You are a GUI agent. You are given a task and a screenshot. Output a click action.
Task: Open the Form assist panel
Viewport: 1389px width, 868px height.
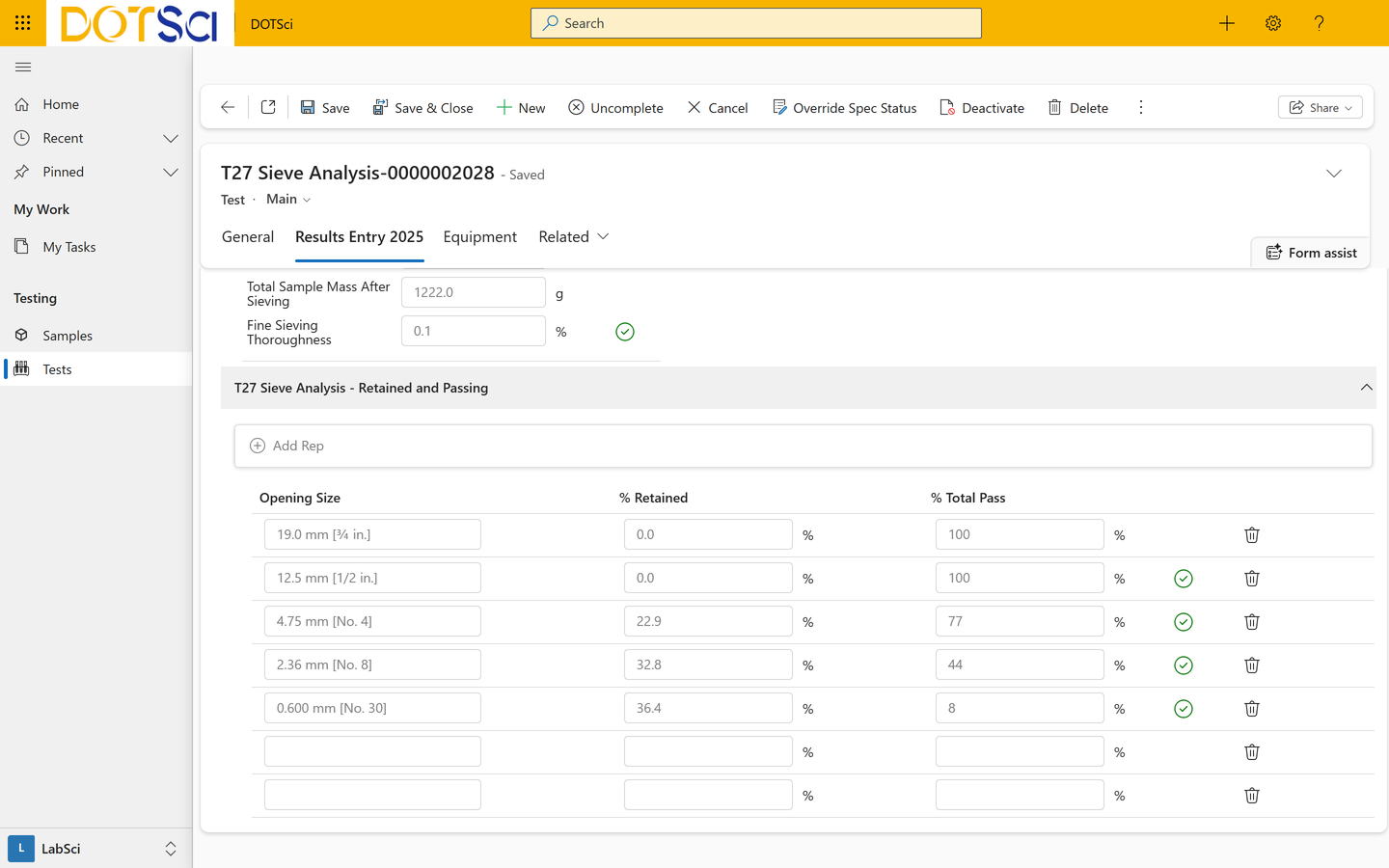pos(1311,253)
